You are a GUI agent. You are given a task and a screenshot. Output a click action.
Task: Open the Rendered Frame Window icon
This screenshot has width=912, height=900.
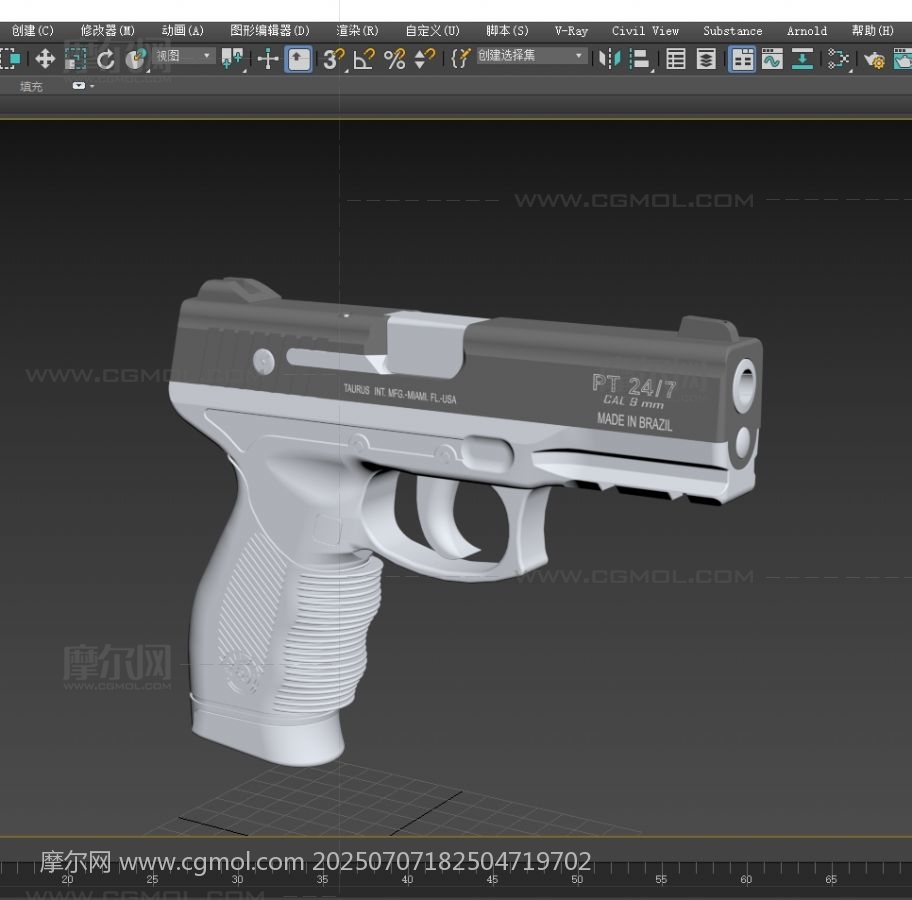[x=902, y=59]
